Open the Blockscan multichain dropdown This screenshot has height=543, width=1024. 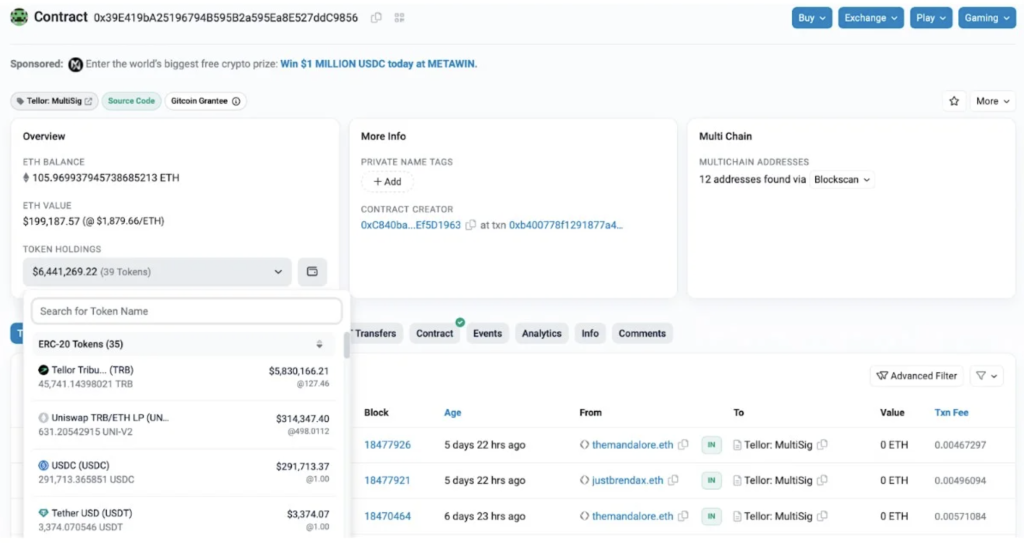842,179
